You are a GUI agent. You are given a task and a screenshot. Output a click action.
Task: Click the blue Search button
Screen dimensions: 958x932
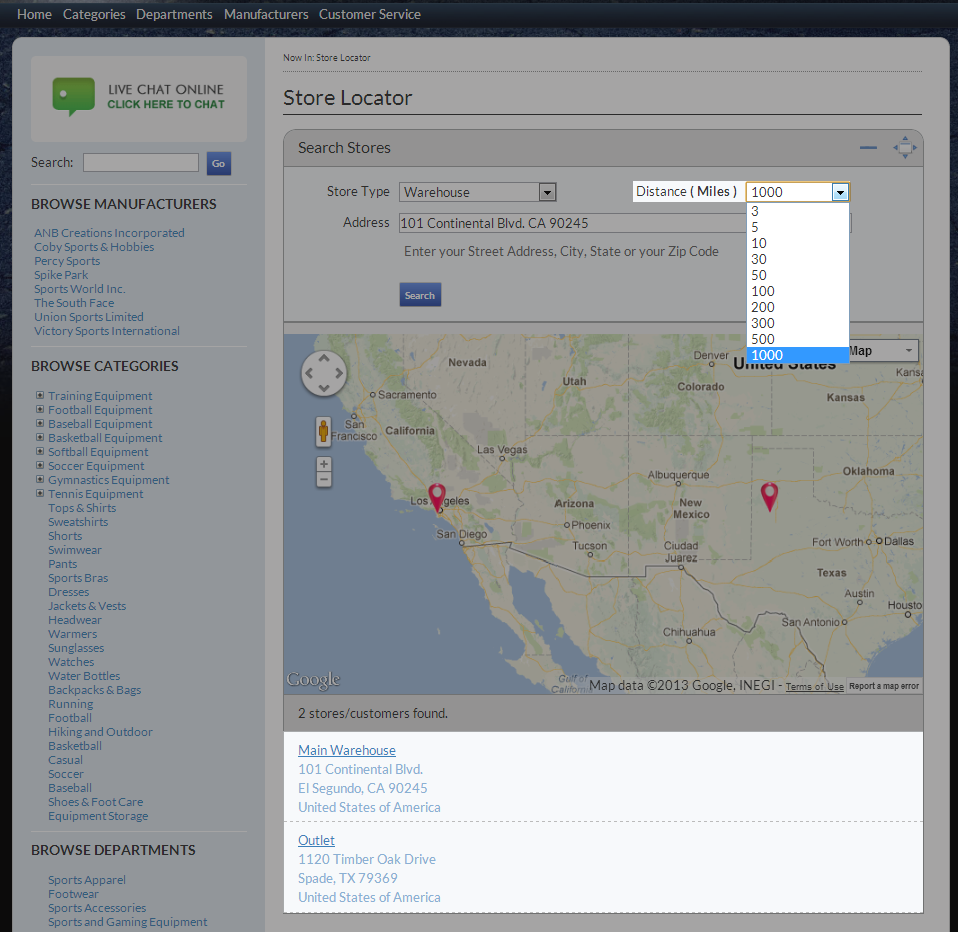[x=420, y=295]
